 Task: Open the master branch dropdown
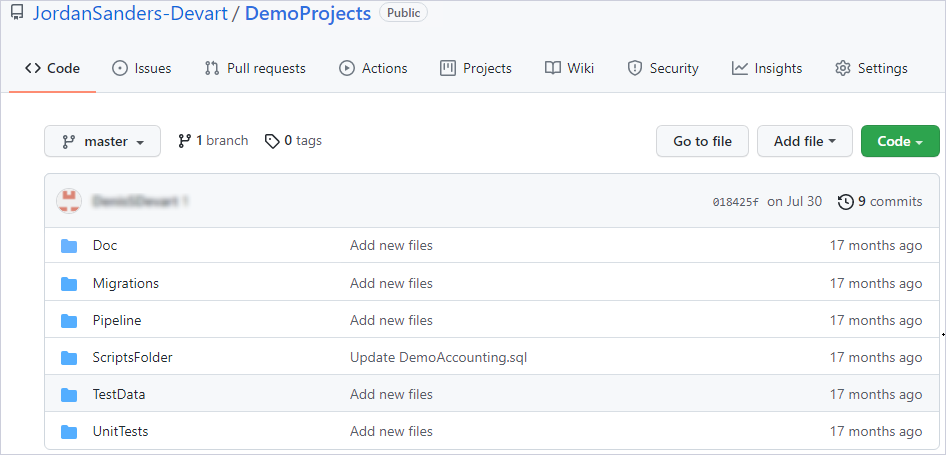pos(103,141)
